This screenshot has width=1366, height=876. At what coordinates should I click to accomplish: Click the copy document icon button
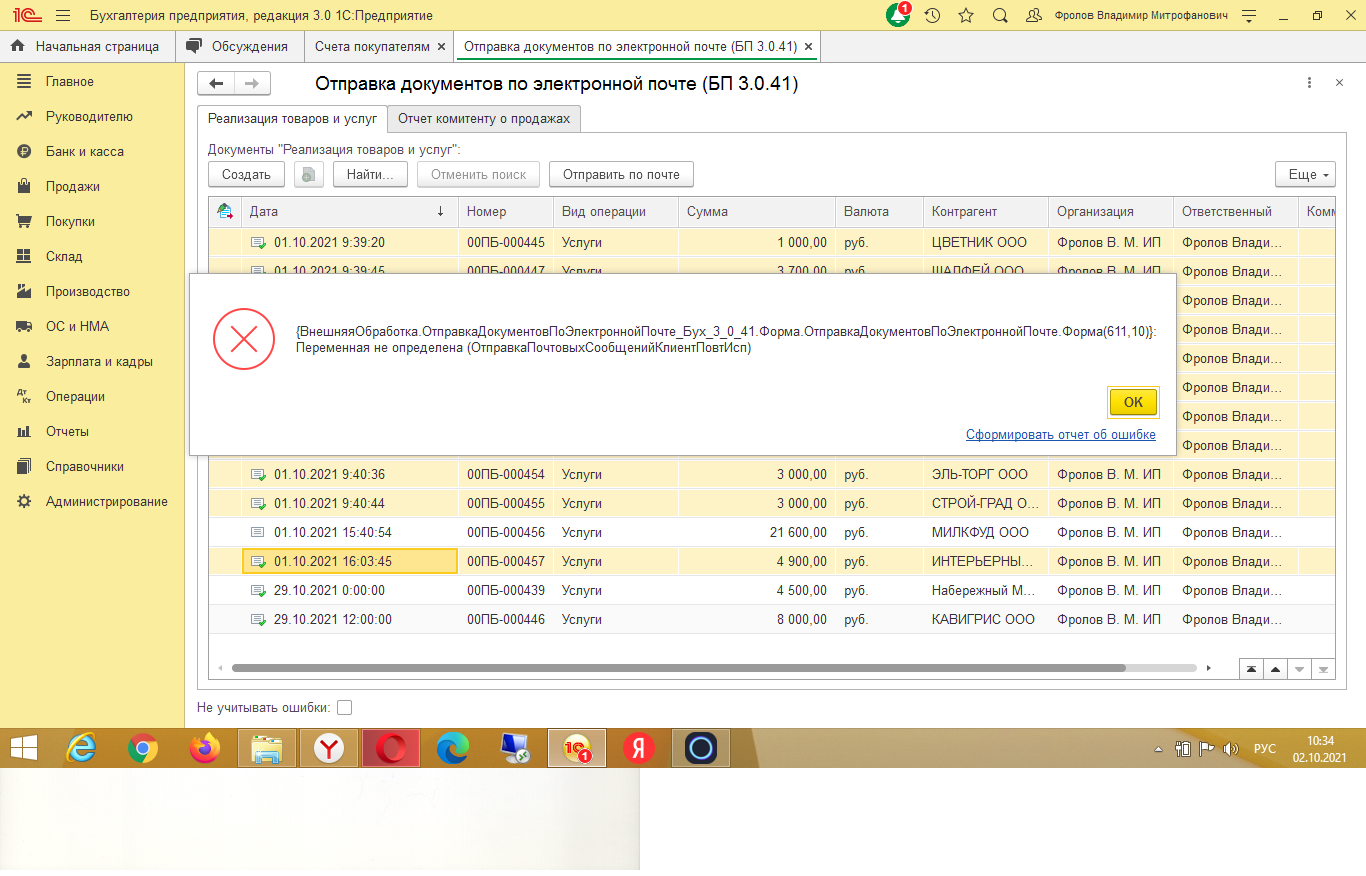309,174
